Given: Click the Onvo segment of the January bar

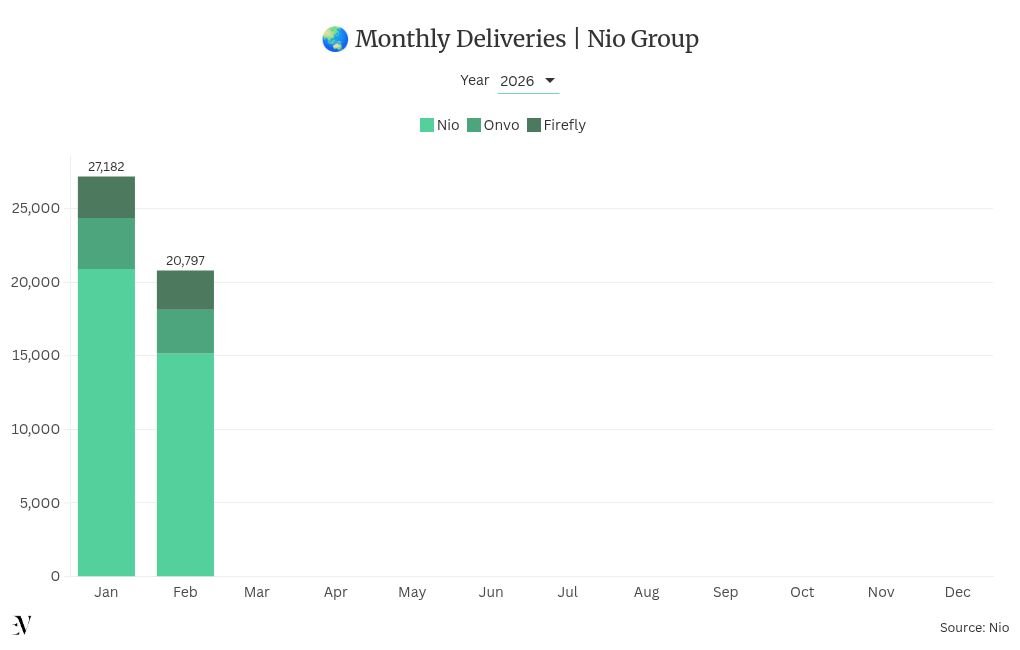Looking at the screenshot, I should (106, 244).
